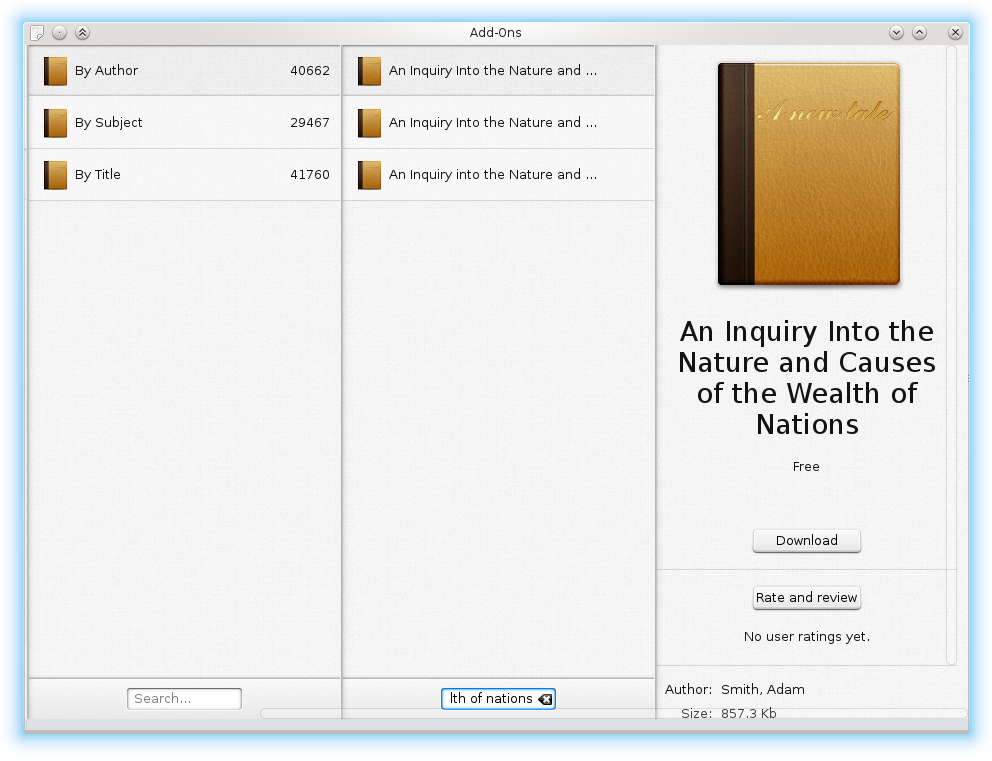Image resolution: width=992 pixels, height=761 pixels.
Task: Click the pin on all desktops button
Action: click(60, 33)
